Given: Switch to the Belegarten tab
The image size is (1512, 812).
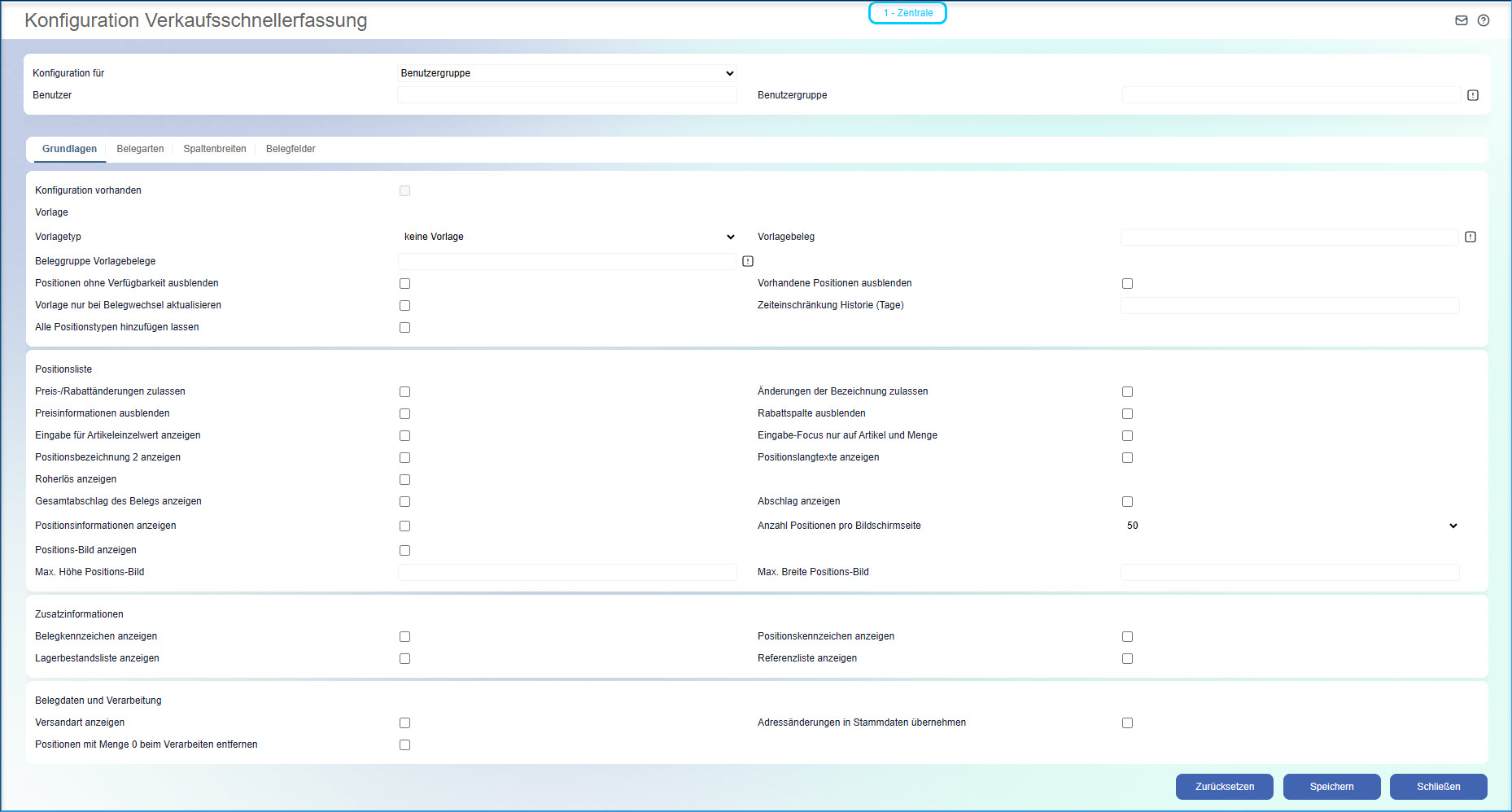Looking at the screenshot, I should 140,149.
